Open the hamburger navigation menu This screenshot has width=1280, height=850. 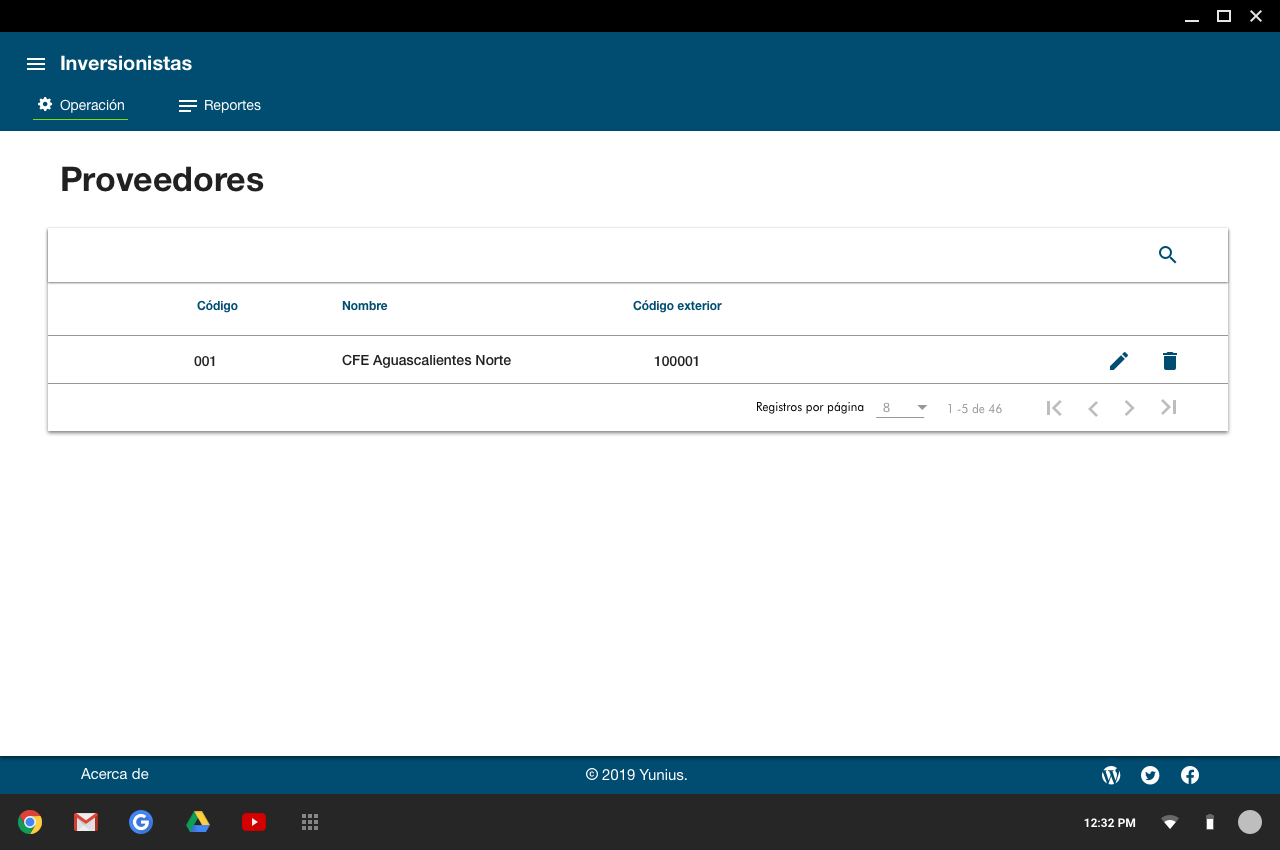(36, 64)
